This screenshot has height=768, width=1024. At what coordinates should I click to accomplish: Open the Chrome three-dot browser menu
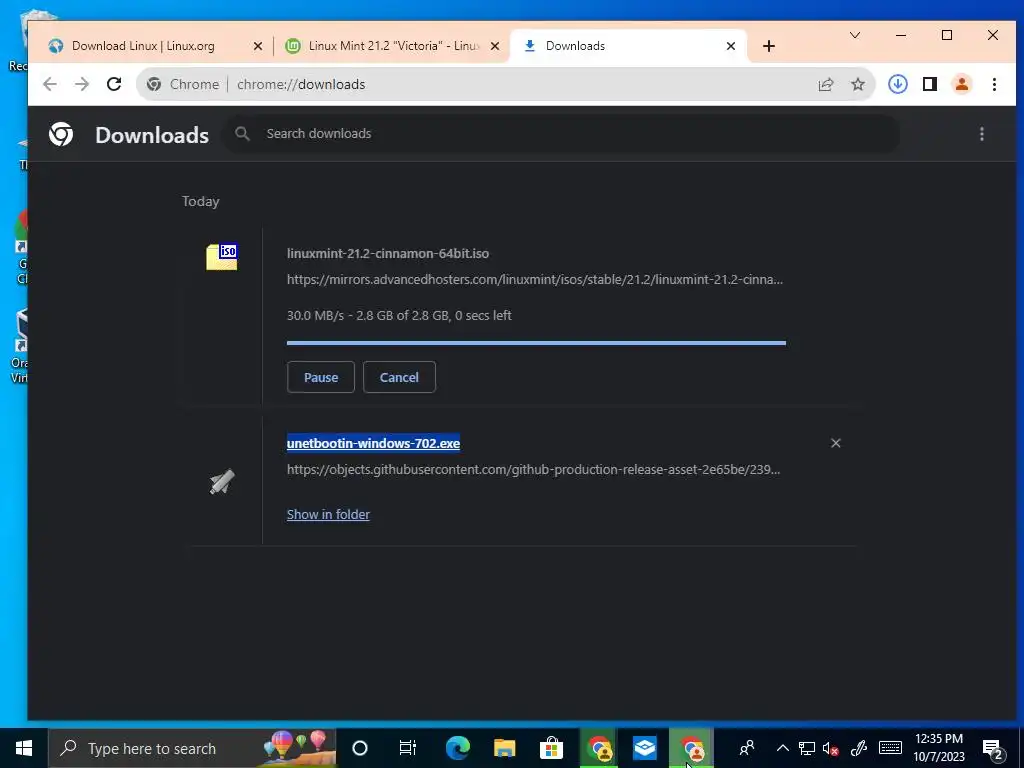coord(994,84)
